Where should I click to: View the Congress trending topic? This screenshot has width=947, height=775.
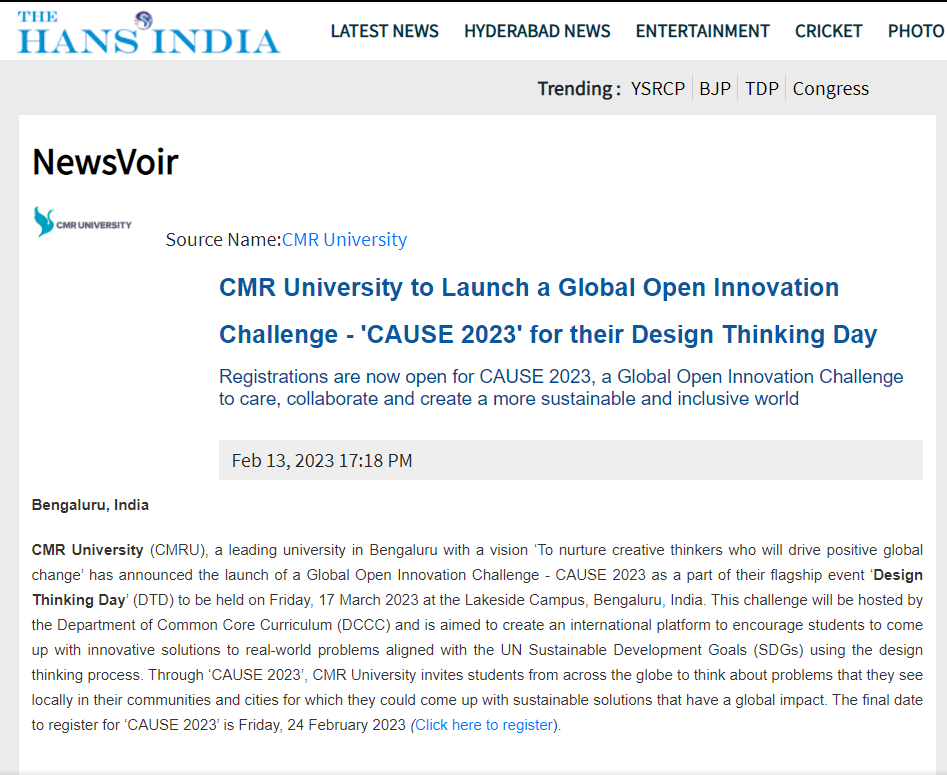(x=830, y=89)
